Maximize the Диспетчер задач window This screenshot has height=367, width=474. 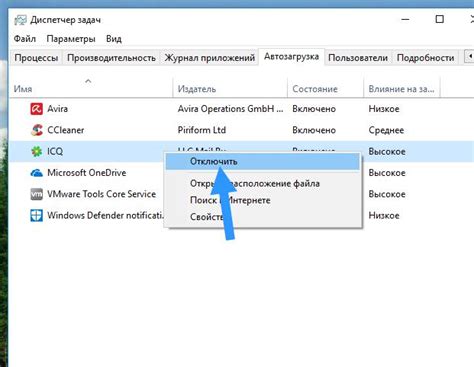tap(440, 19)
